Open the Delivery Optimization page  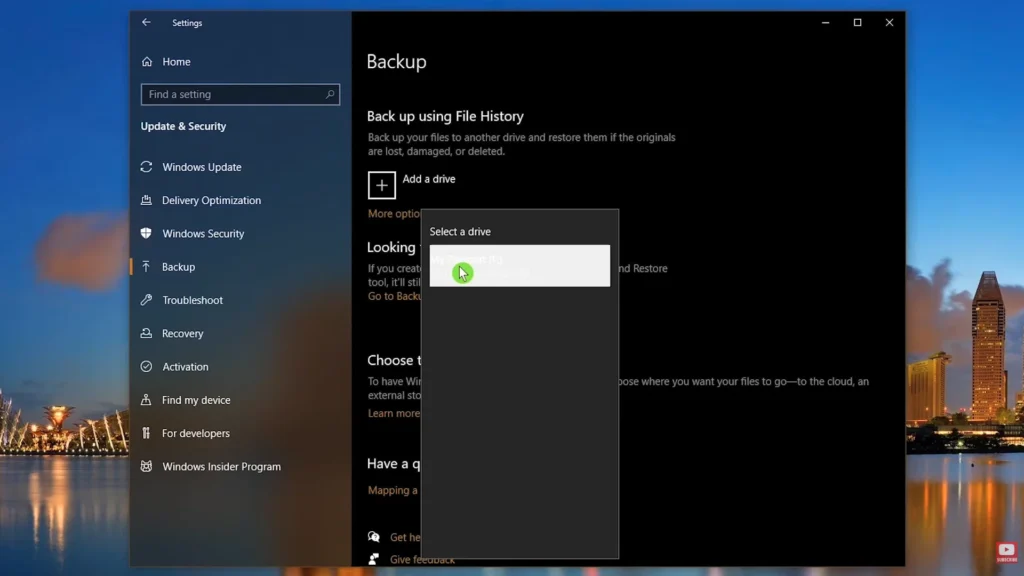[212, 200]
